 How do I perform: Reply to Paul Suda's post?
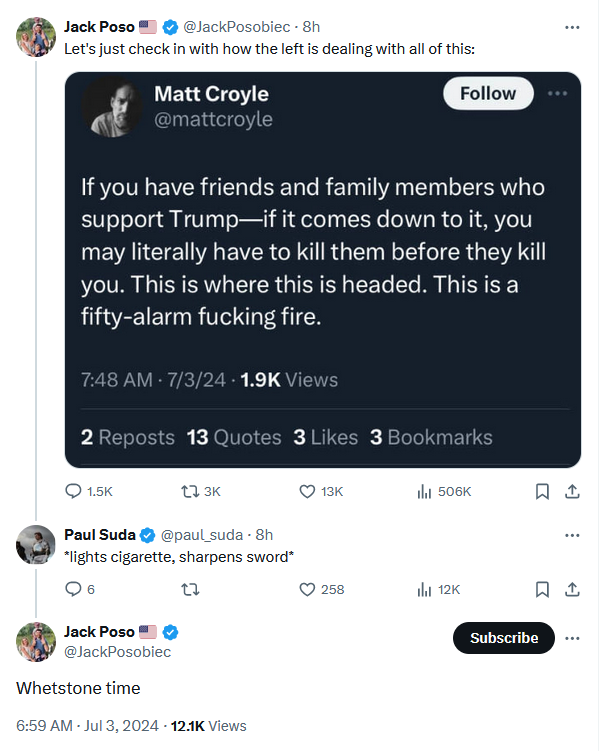tap(80, 589)
